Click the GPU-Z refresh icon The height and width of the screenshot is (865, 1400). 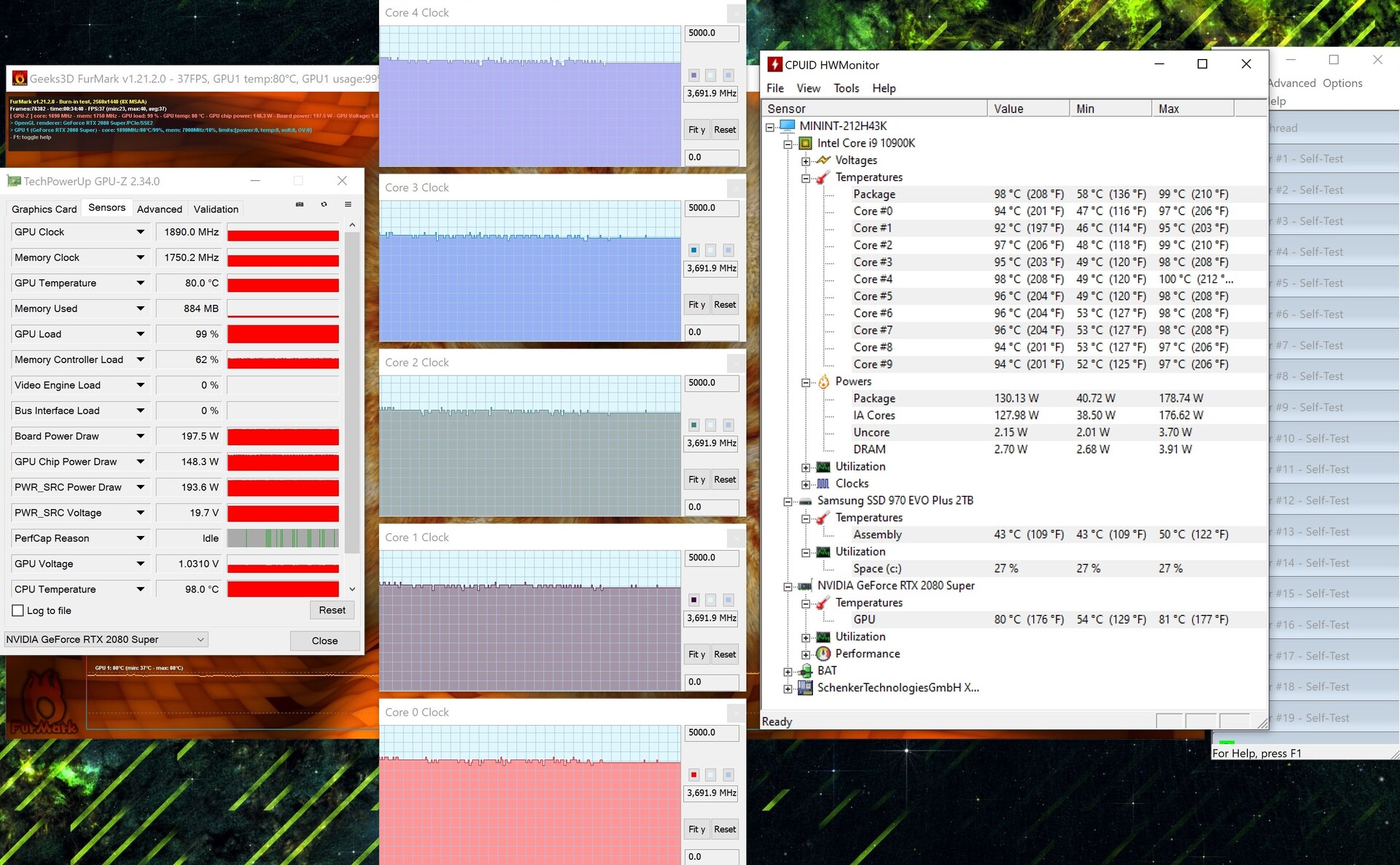click(x=324, y=204)
